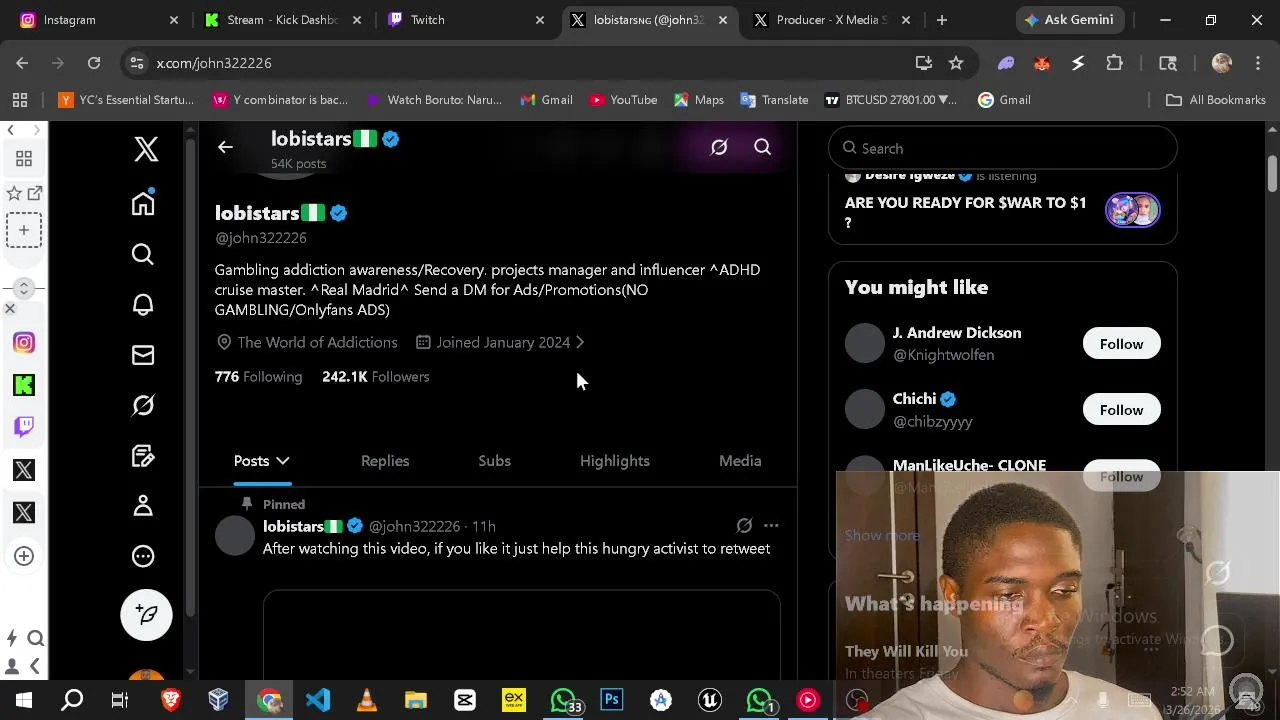
Task: Switch to the Replies tab
Action: click(385, 461)
